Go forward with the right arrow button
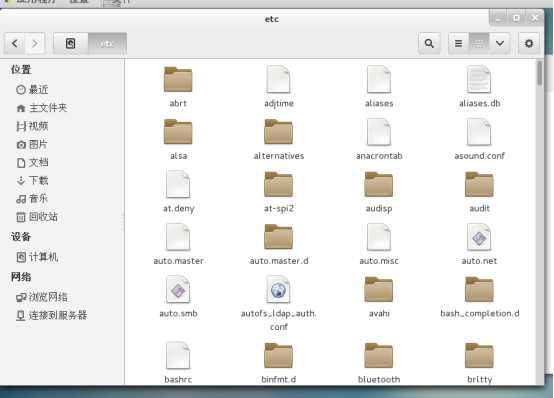The width and height of the screenshot is (554, 398). [35, 43]
